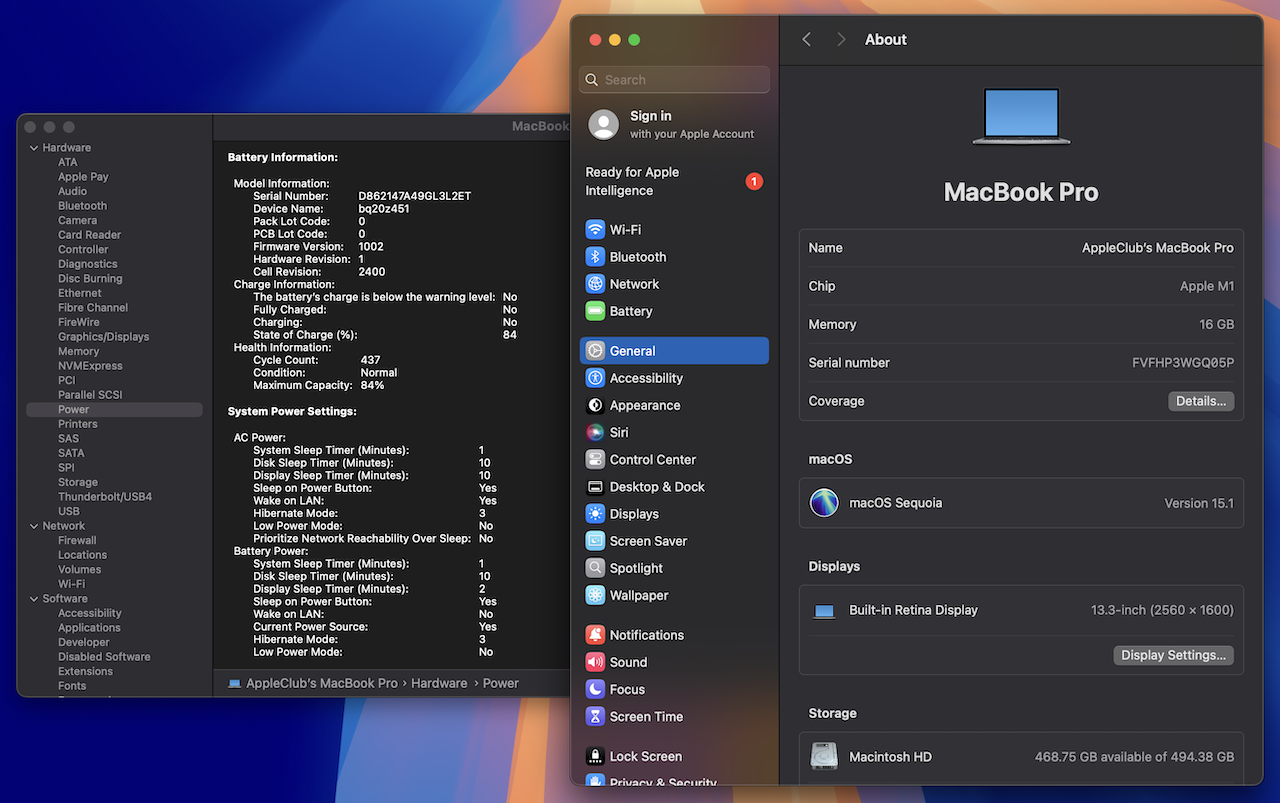This screenshot has width=1280, height=803.
Task: Click the Focus moon icon
Action: click(595, 689)
